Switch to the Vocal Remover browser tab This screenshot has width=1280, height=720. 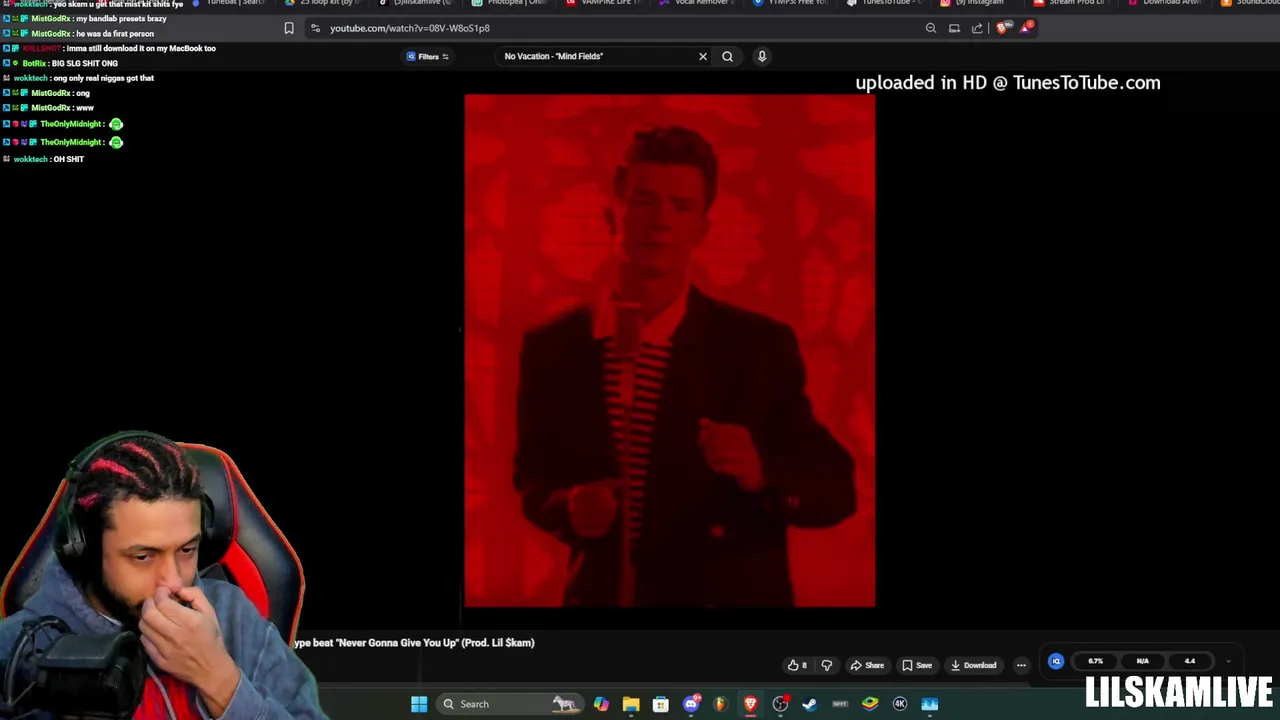pyautogui.click(x=700, y=3)
